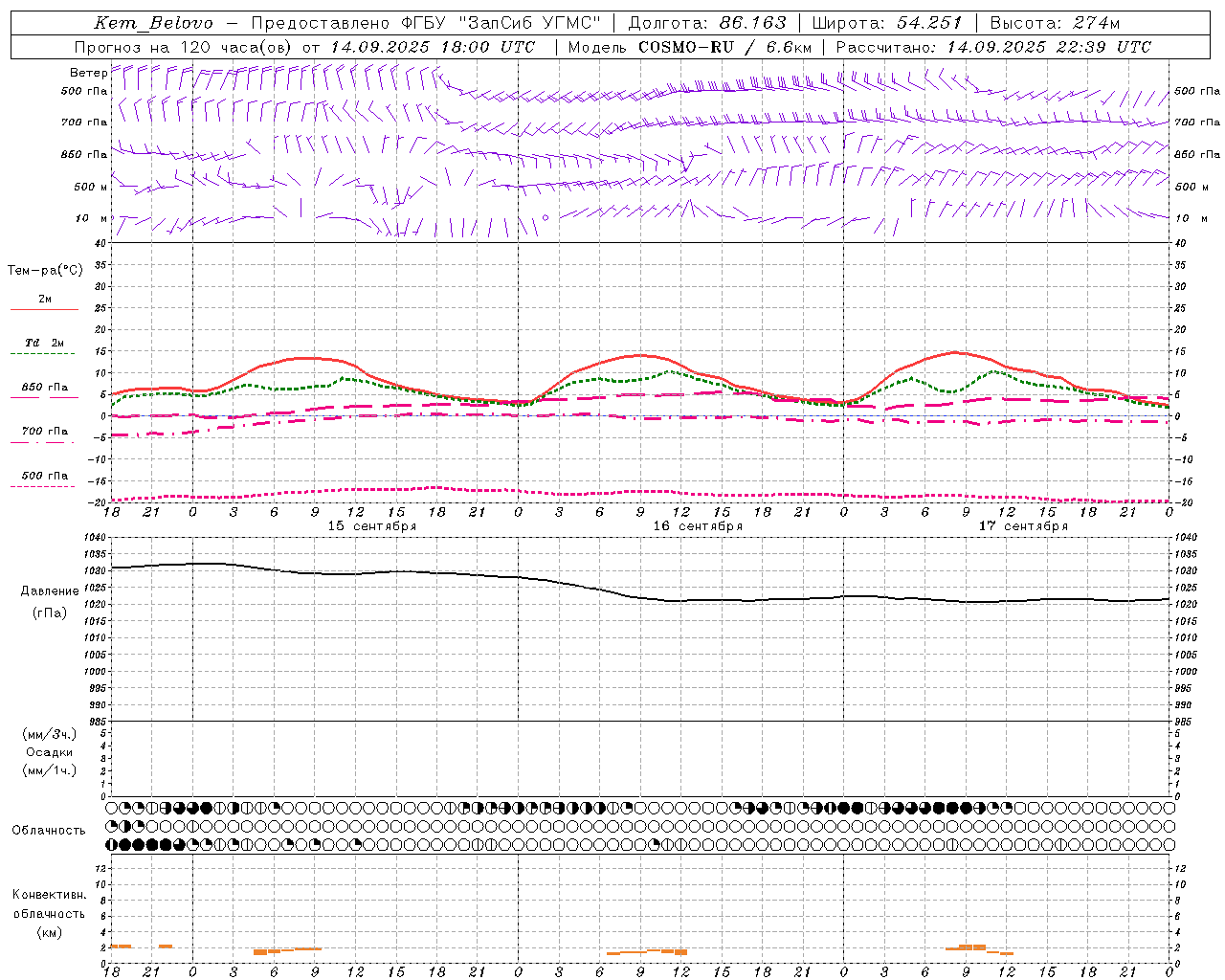The height and width of the screenshot is (980, 1225).
Task: Click the (гПа) unit label under Давление
Action: coord(50,613)
